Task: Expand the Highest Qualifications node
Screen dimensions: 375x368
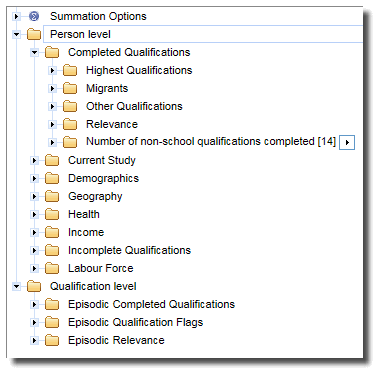Action: point(52,70)
